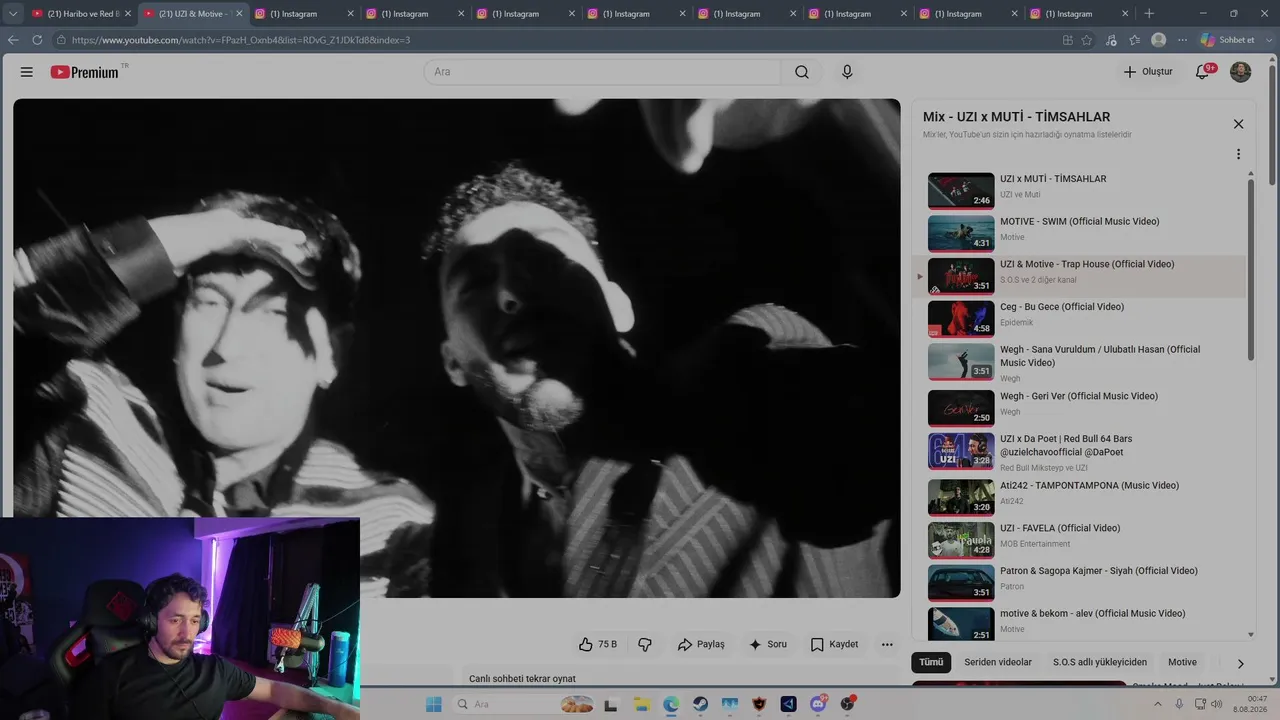Launch File Explorer from the taskbar

640,704
